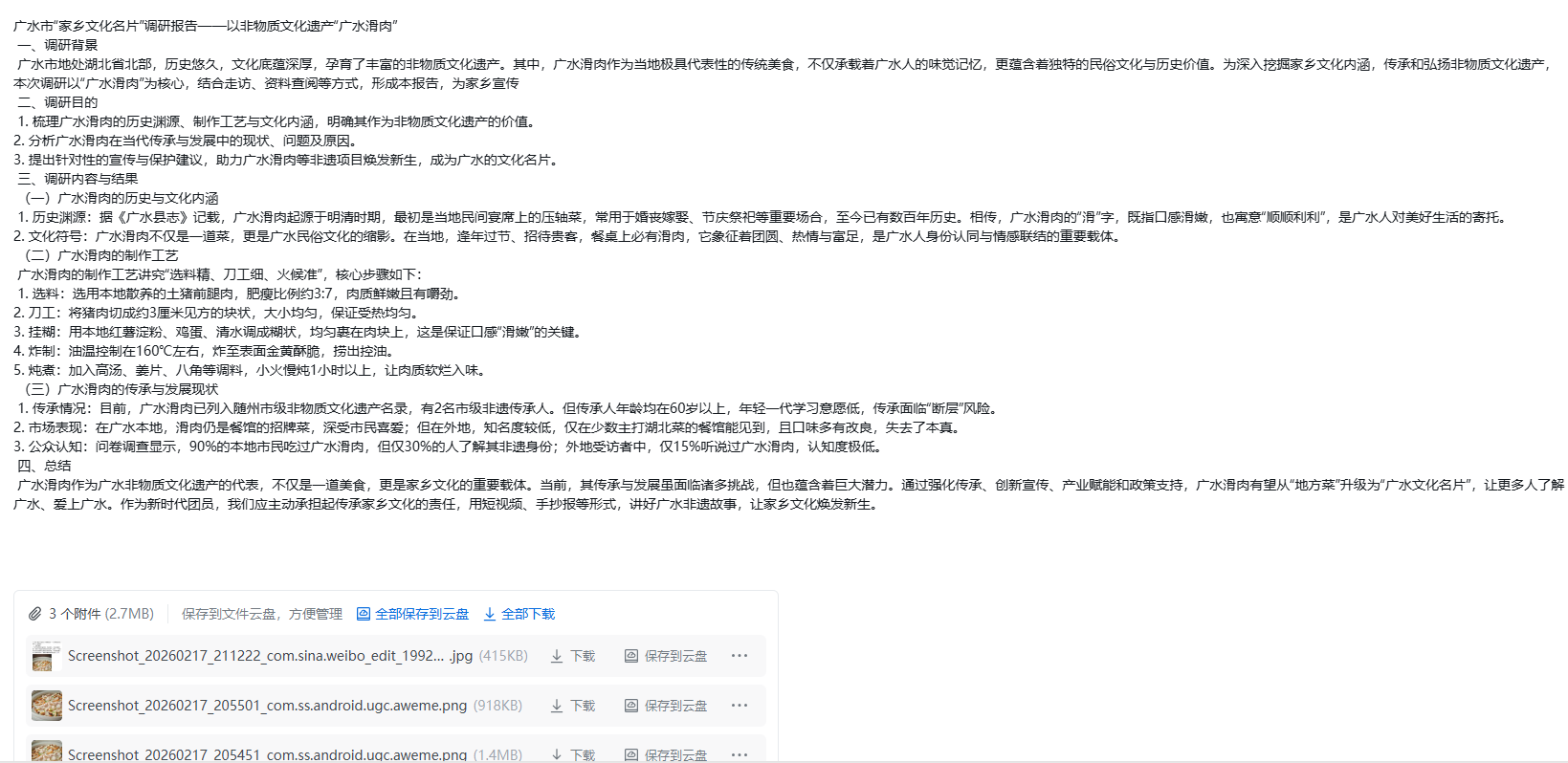Click the Screenshot_20260217_205501 aweme.png filename

[x=267, y=706]
